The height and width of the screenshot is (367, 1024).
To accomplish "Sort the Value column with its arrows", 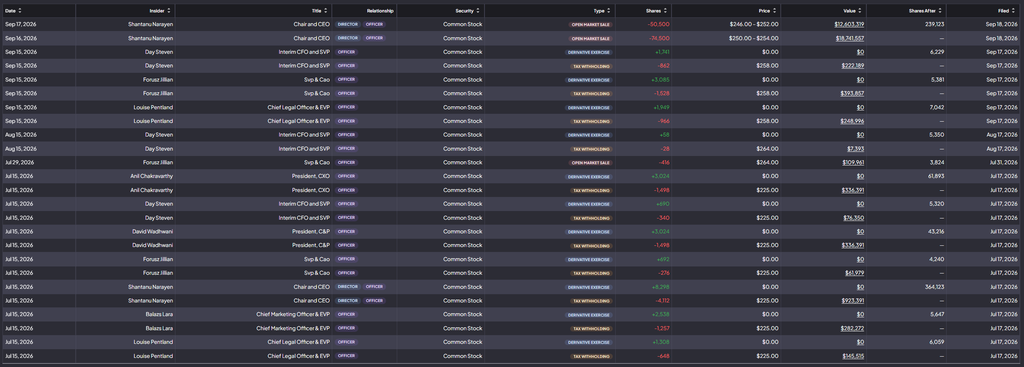I will point(861,10).
